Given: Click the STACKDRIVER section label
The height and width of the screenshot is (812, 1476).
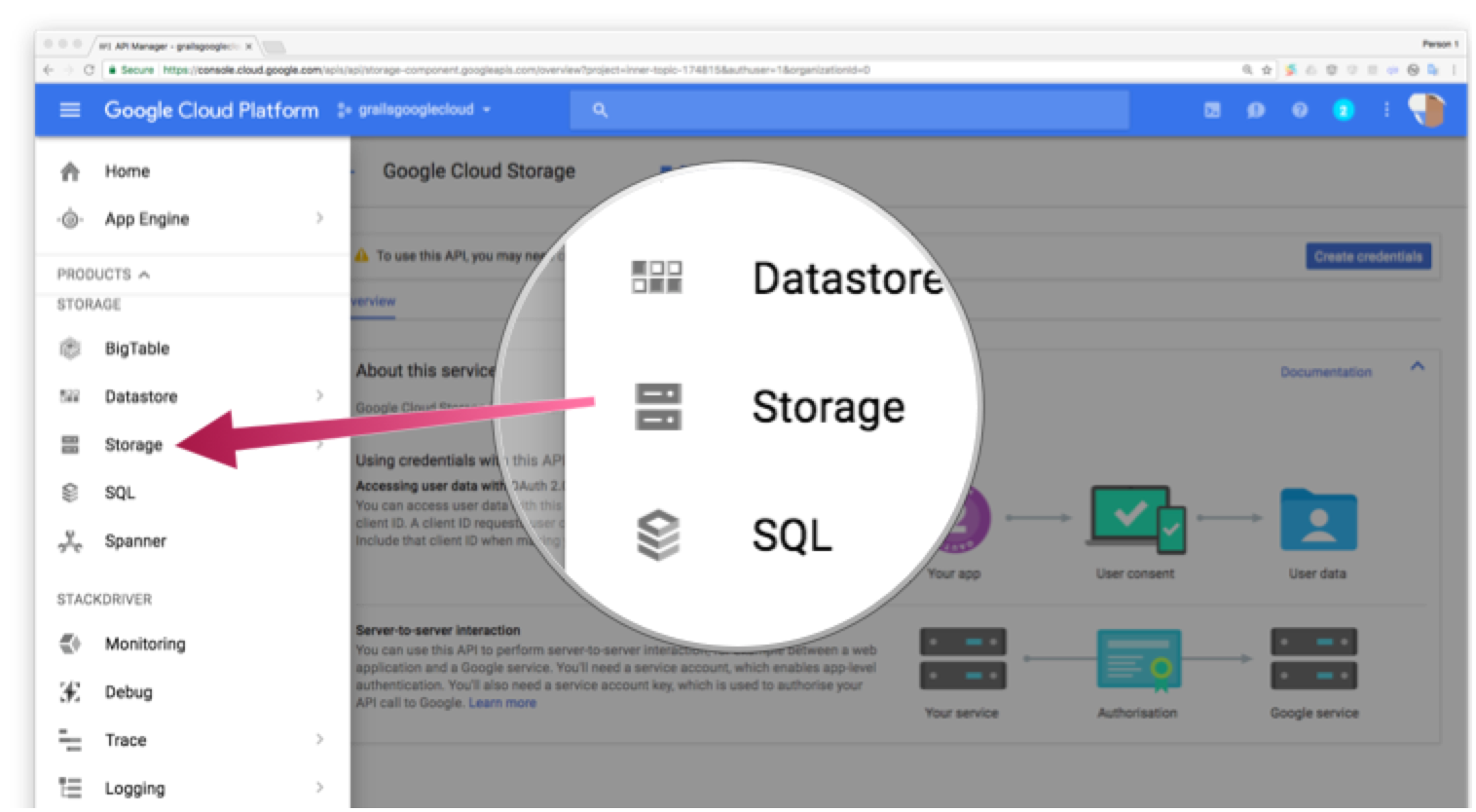Looking at the screenshot, I should pyautogui.click(x=104, y=600).
